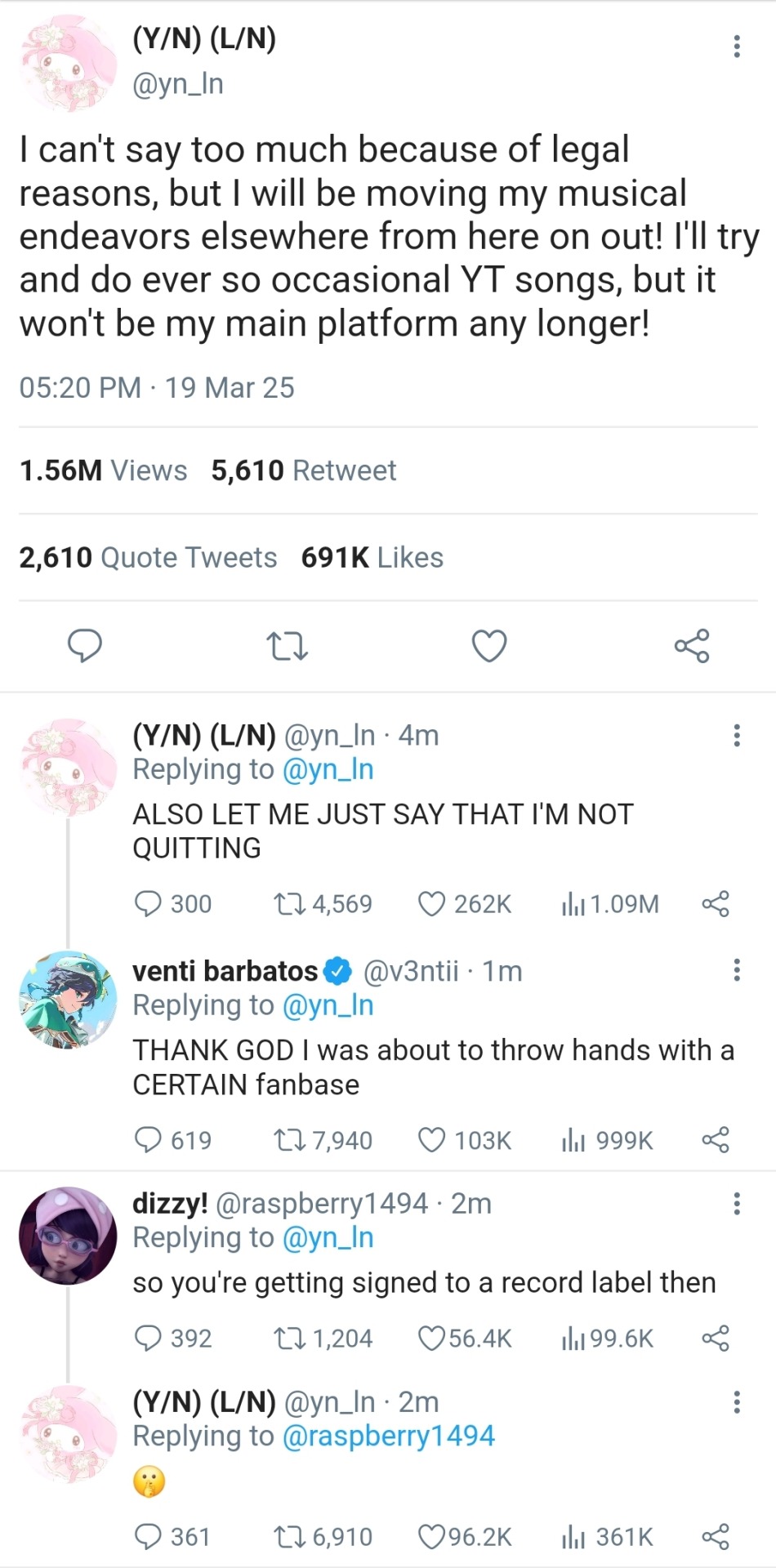Retweet the main musical endeavors tweet

[x=288, y=647]
